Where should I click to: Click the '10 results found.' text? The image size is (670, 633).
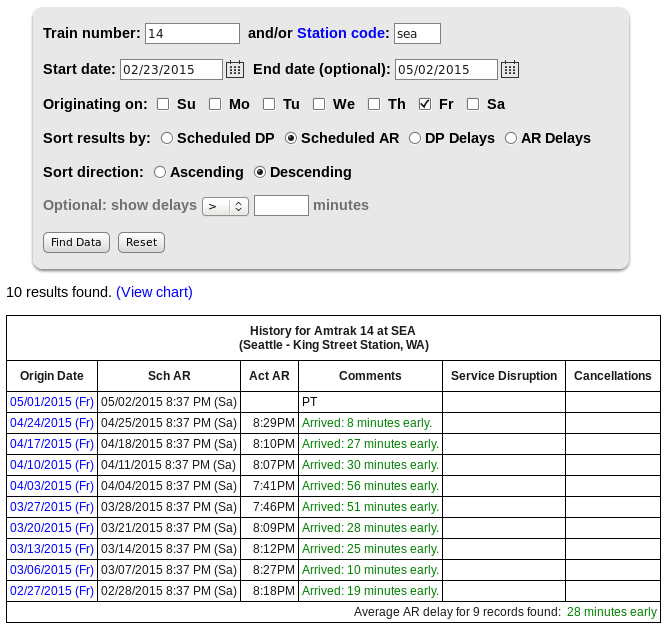(x=59, y=292)
